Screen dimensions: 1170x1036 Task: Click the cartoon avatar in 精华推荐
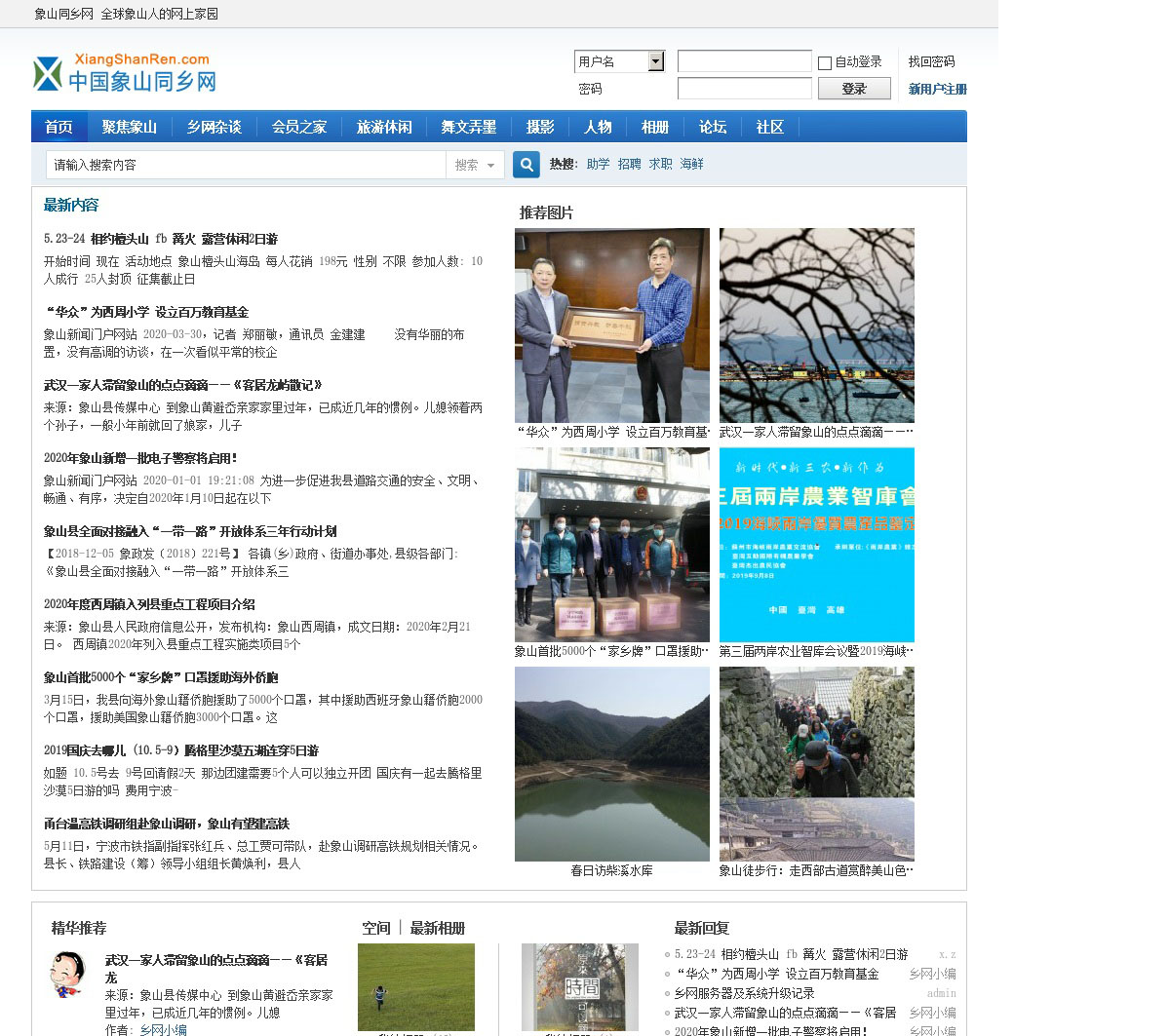point(67,975)
